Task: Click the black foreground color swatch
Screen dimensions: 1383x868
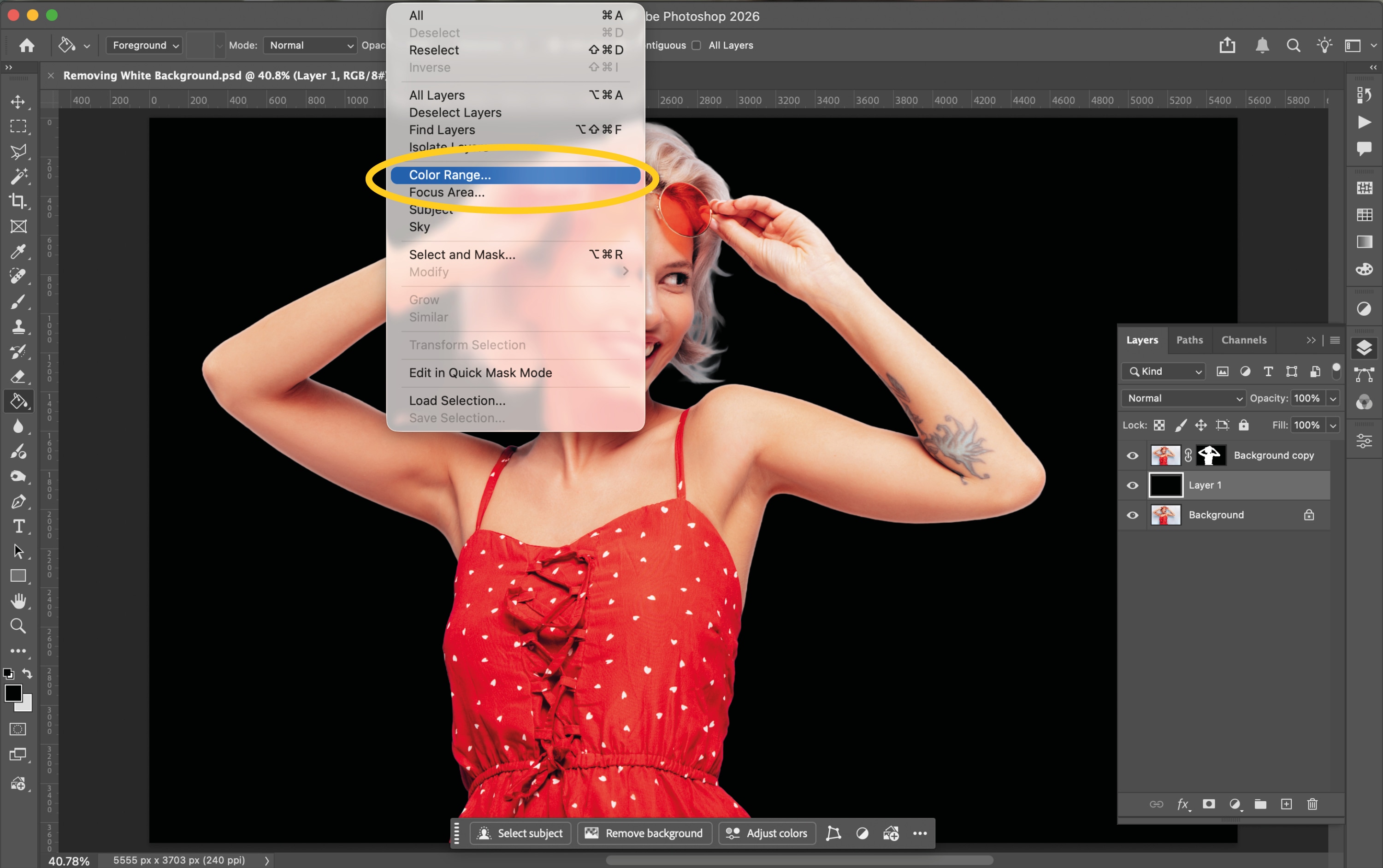Action: 13,693
